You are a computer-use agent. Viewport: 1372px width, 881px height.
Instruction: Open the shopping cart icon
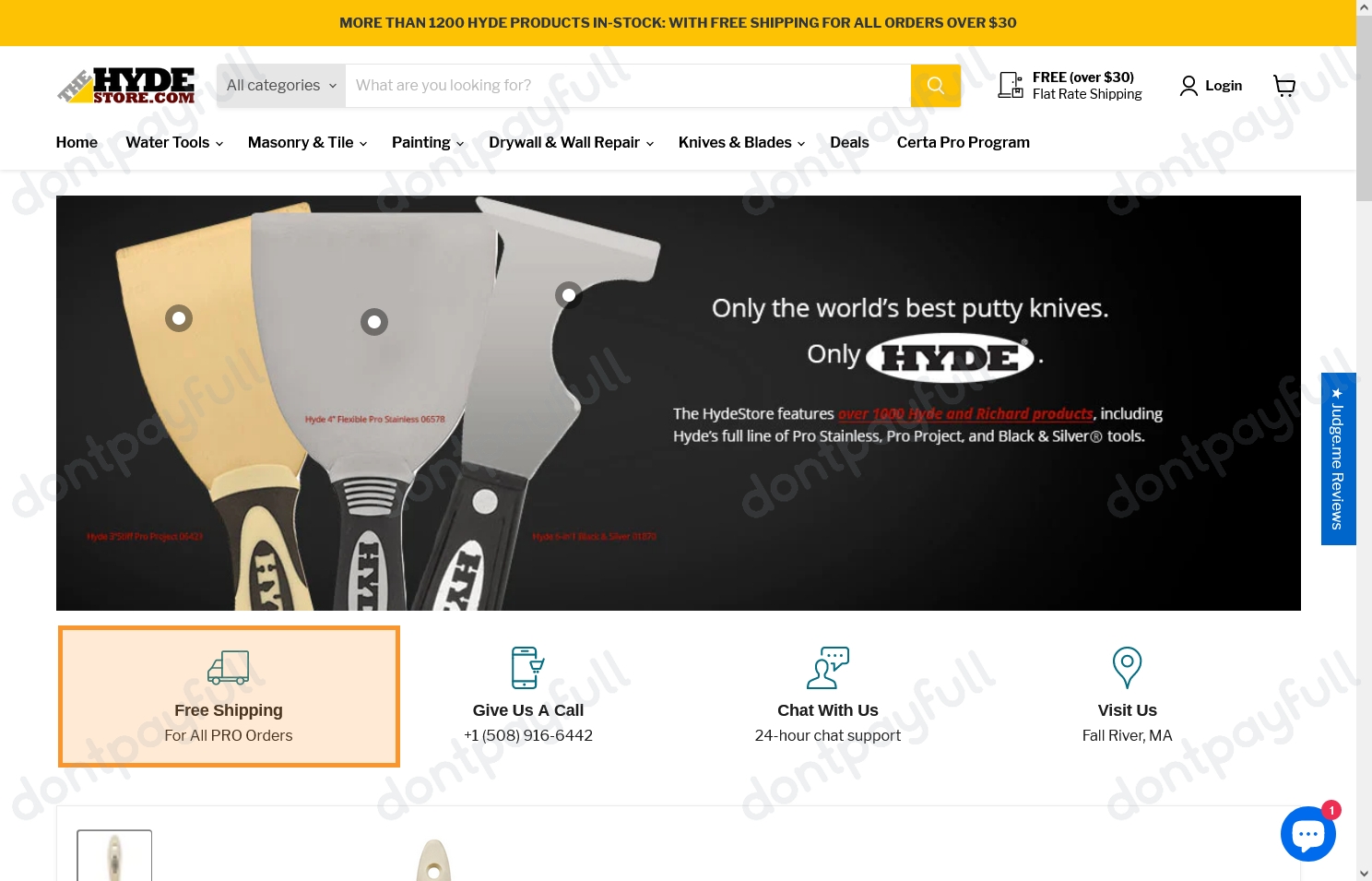coord(1284,85)
